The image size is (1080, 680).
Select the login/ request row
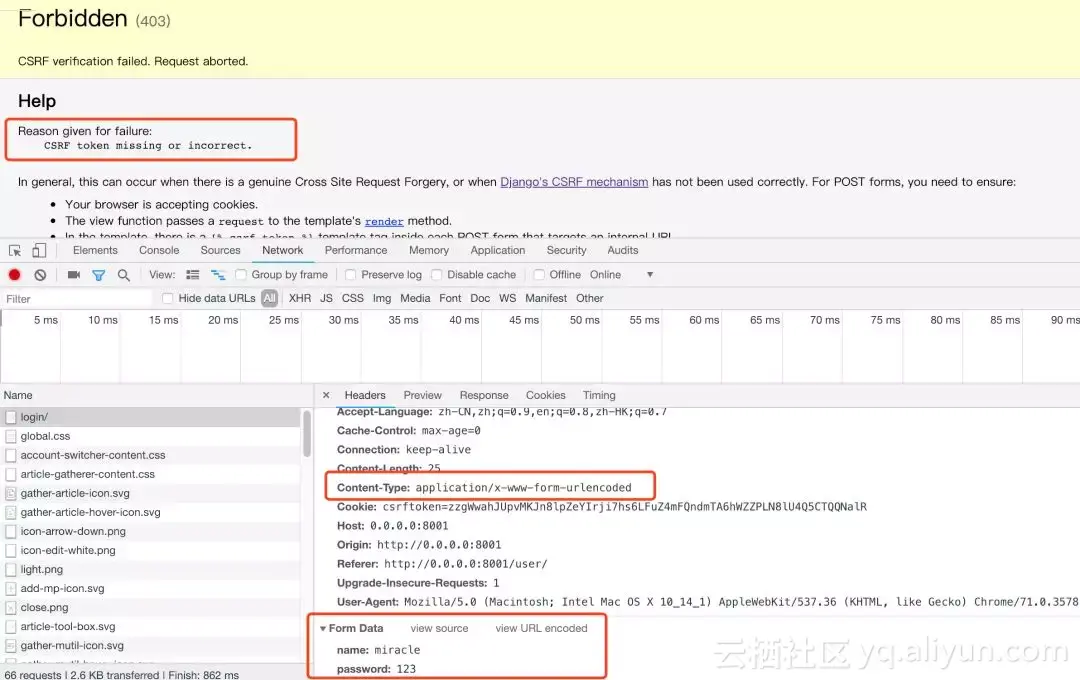[x=151, y=417]
